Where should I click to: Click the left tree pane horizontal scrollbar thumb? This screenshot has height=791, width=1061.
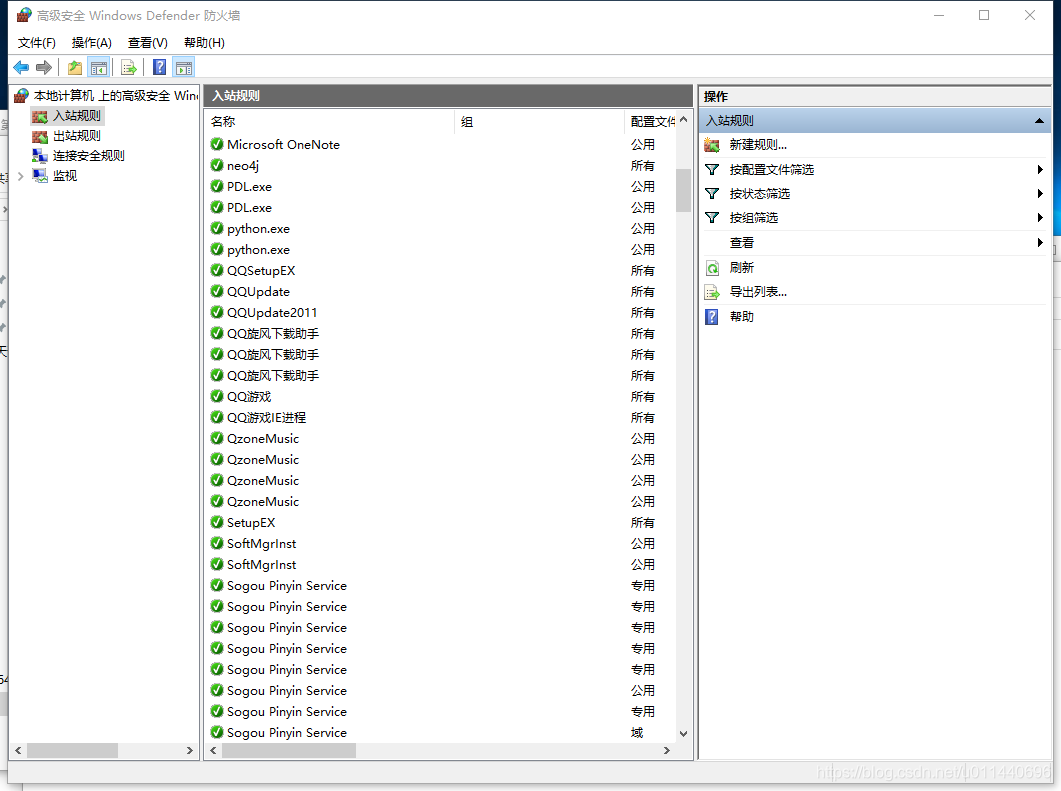(72, 750)
